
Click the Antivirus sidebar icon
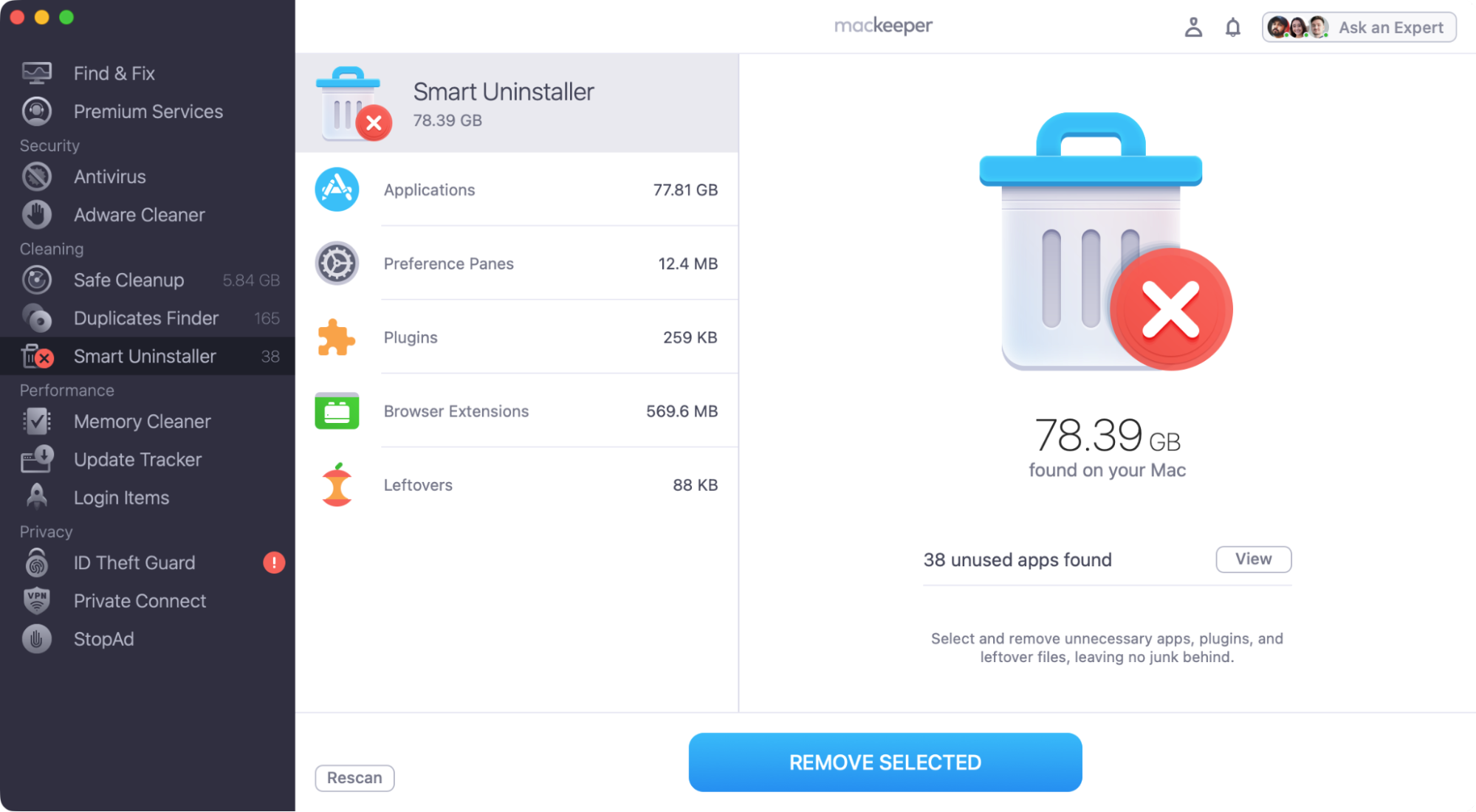click(x=37, y=177)
